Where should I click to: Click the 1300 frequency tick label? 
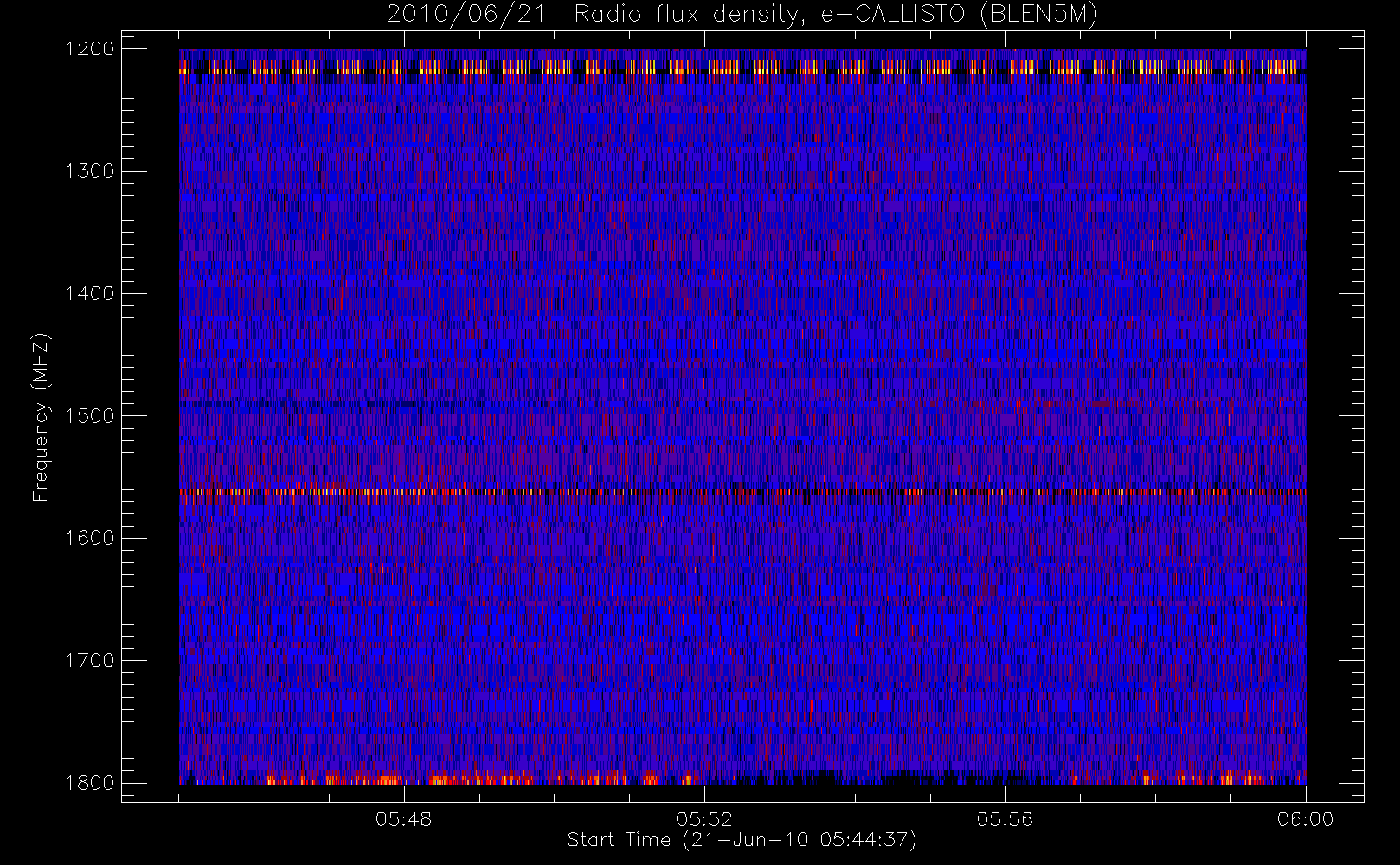[90, 171]
